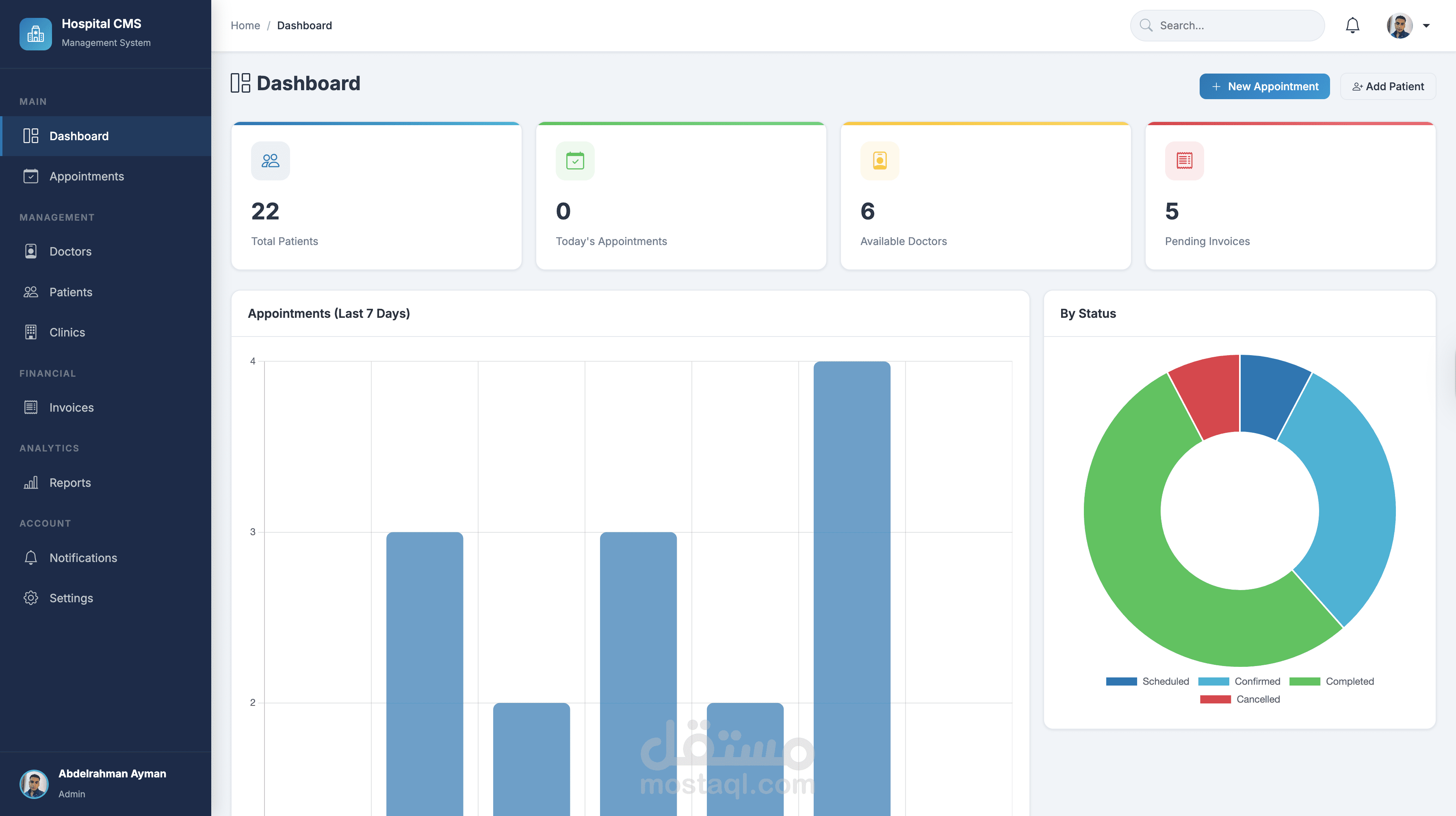This screenshot has height=816, width=1456.
Task: Click the Pending Invoices receipt icon
Action: point(1184,161)
